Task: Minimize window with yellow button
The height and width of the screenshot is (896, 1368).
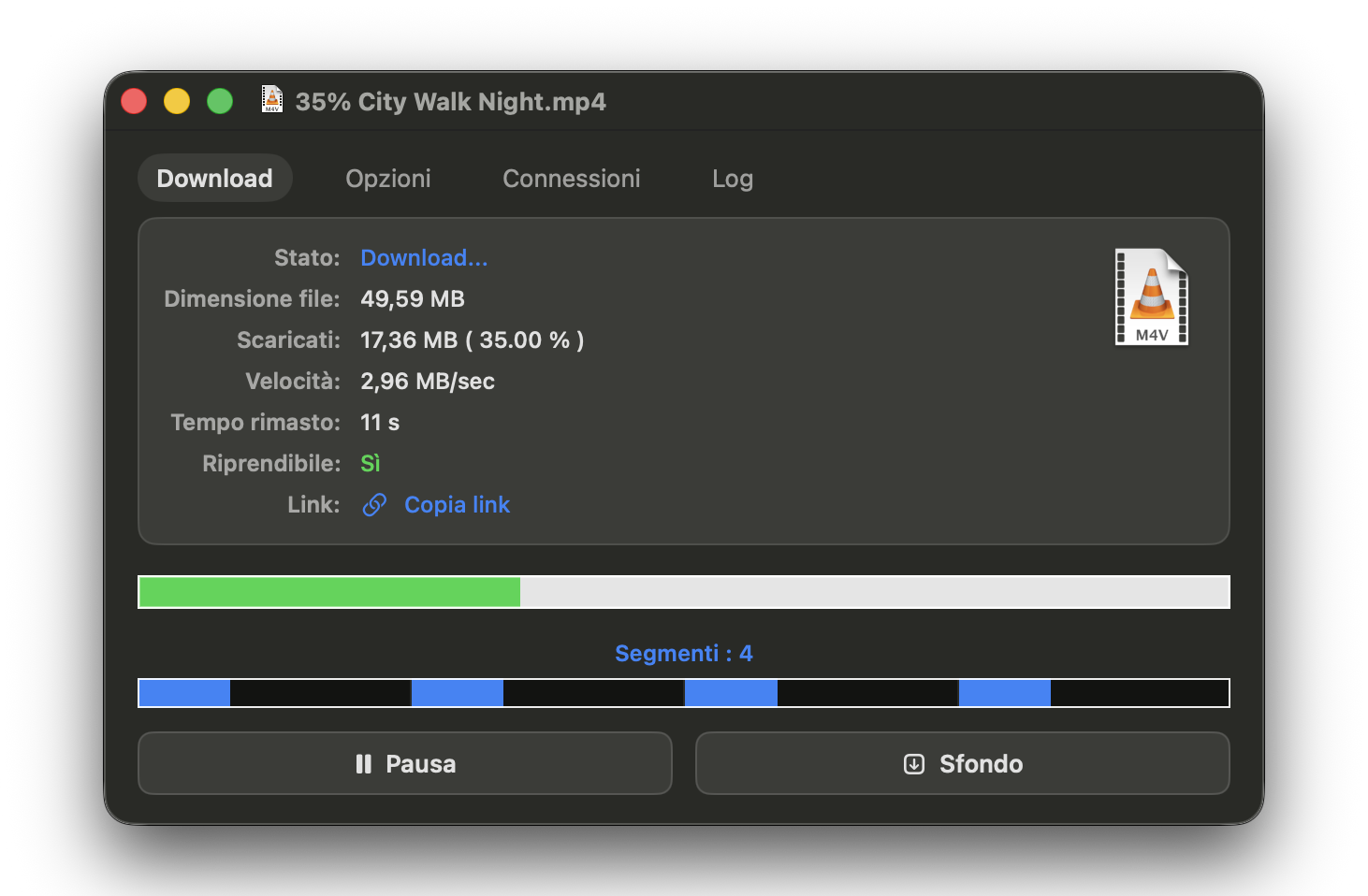Action: 177,100
